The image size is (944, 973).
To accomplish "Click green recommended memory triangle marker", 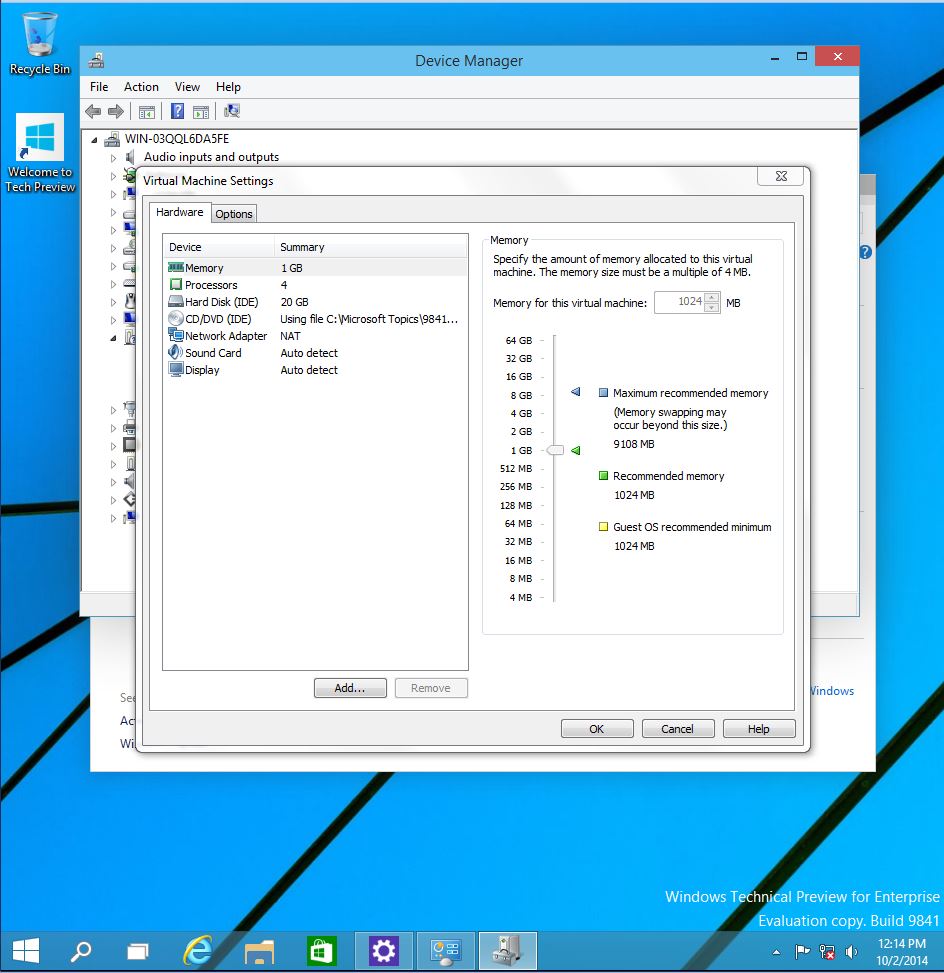I will click(575, 450).
